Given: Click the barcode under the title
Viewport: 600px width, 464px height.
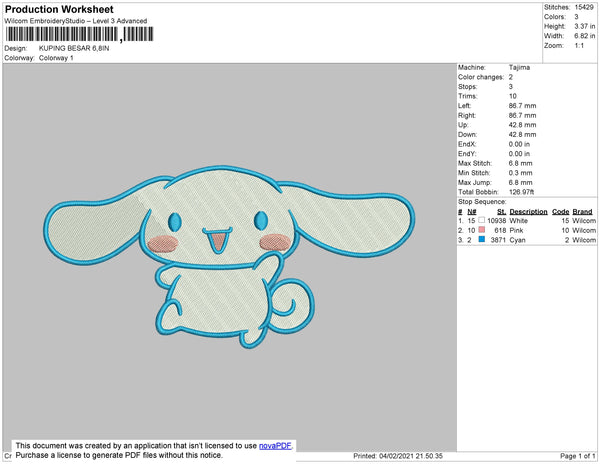Looking at the screenshot, I should coord(79,34).
